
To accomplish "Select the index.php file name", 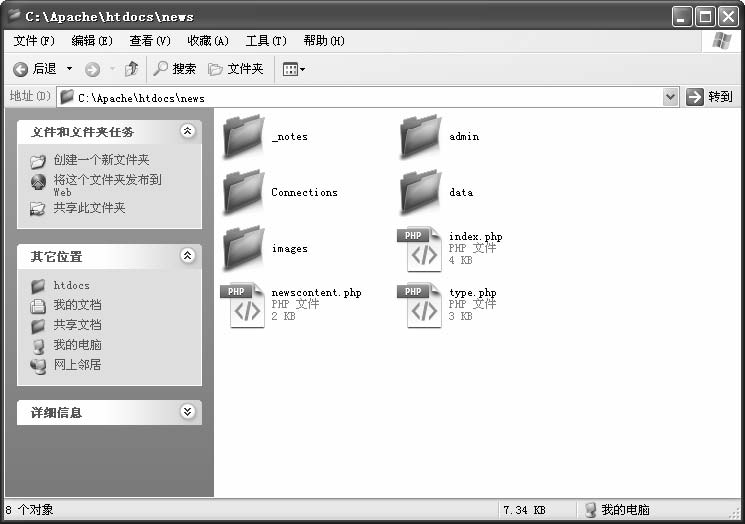I will [x=476, y=237].
